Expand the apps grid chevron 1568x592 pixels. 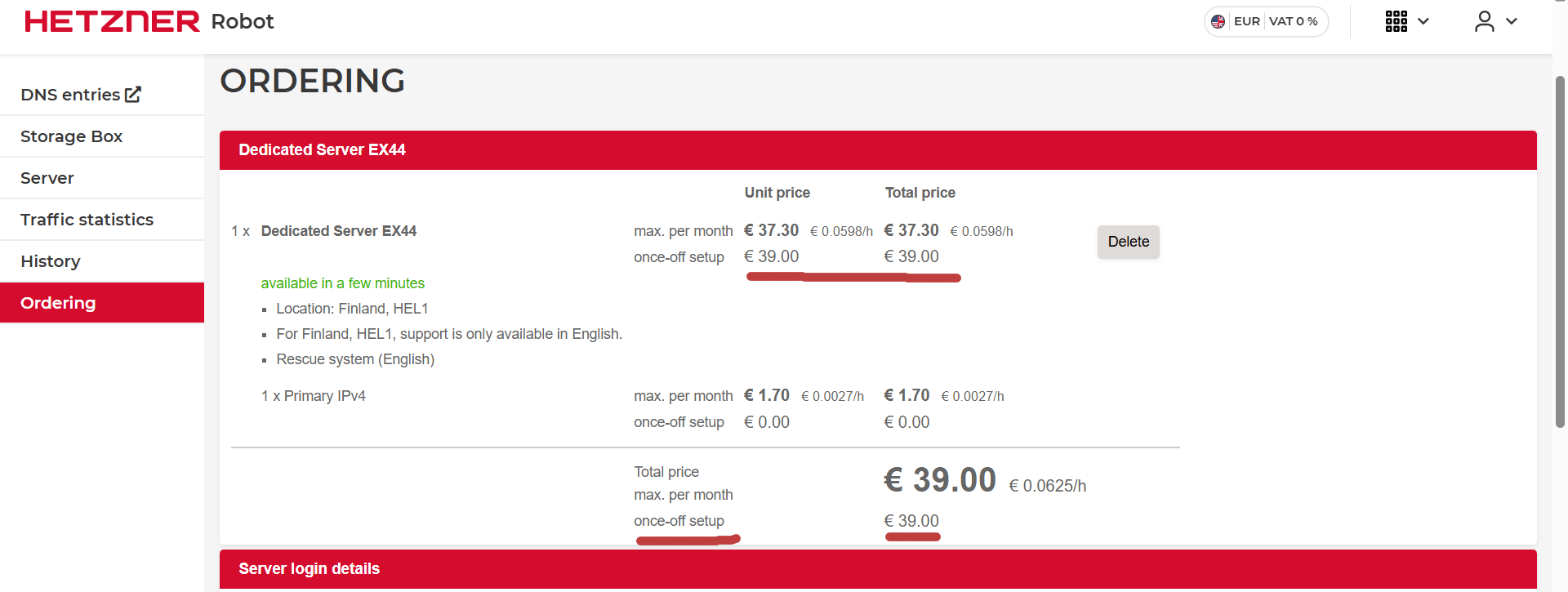1423,21
